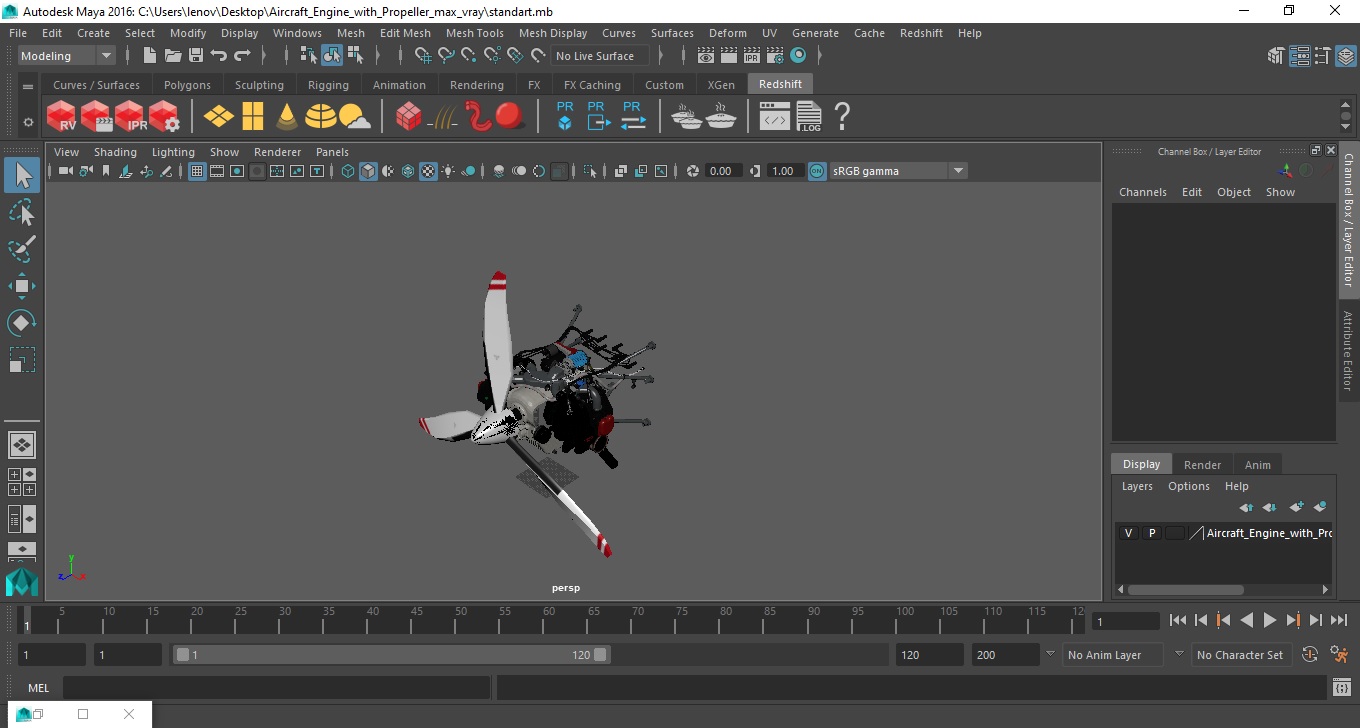
Task: Open the No Anim Layer dropdown
Action: [1104, 655]
